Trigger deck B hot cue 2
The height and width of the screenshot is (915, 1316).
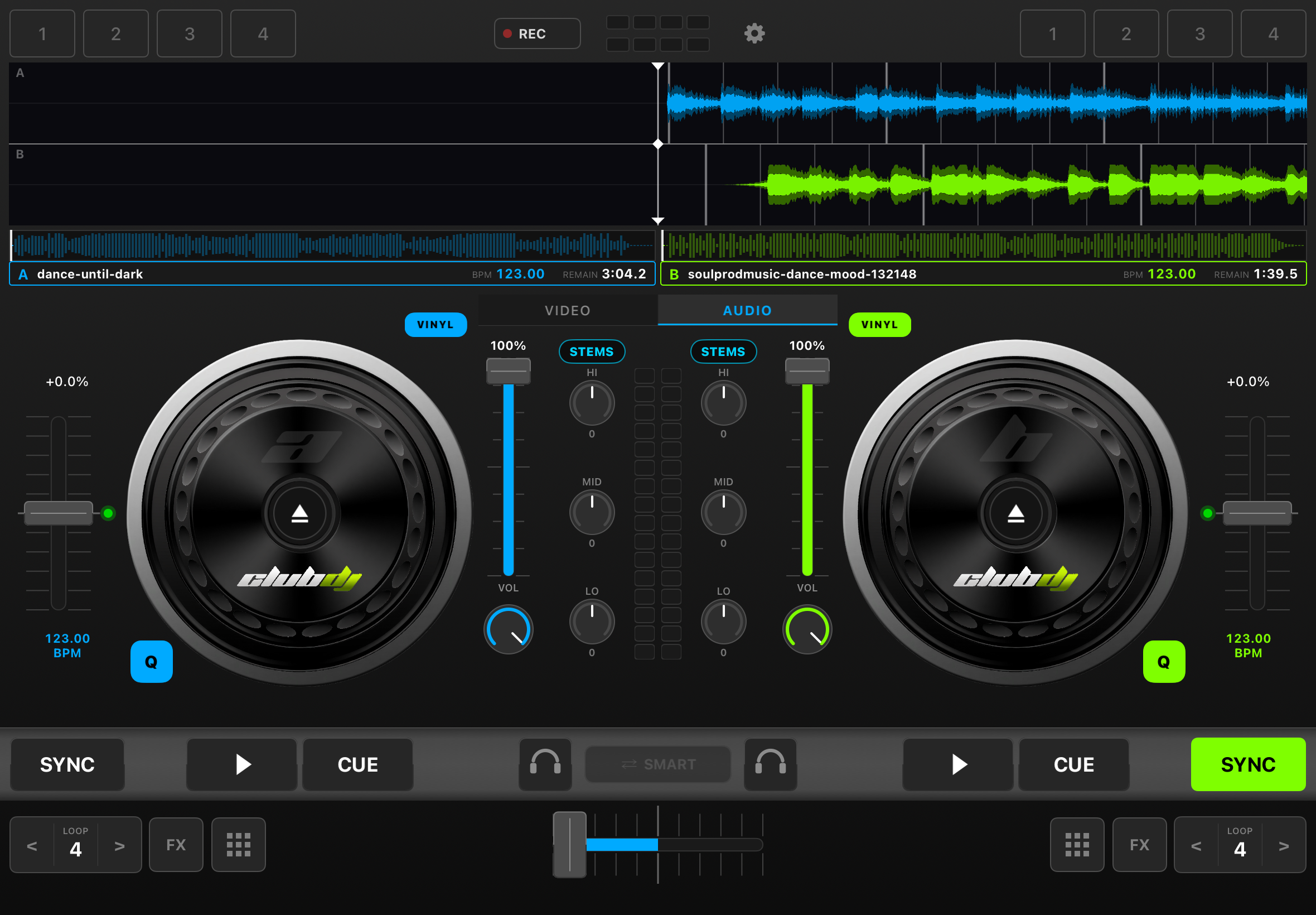pos(1126,33)
